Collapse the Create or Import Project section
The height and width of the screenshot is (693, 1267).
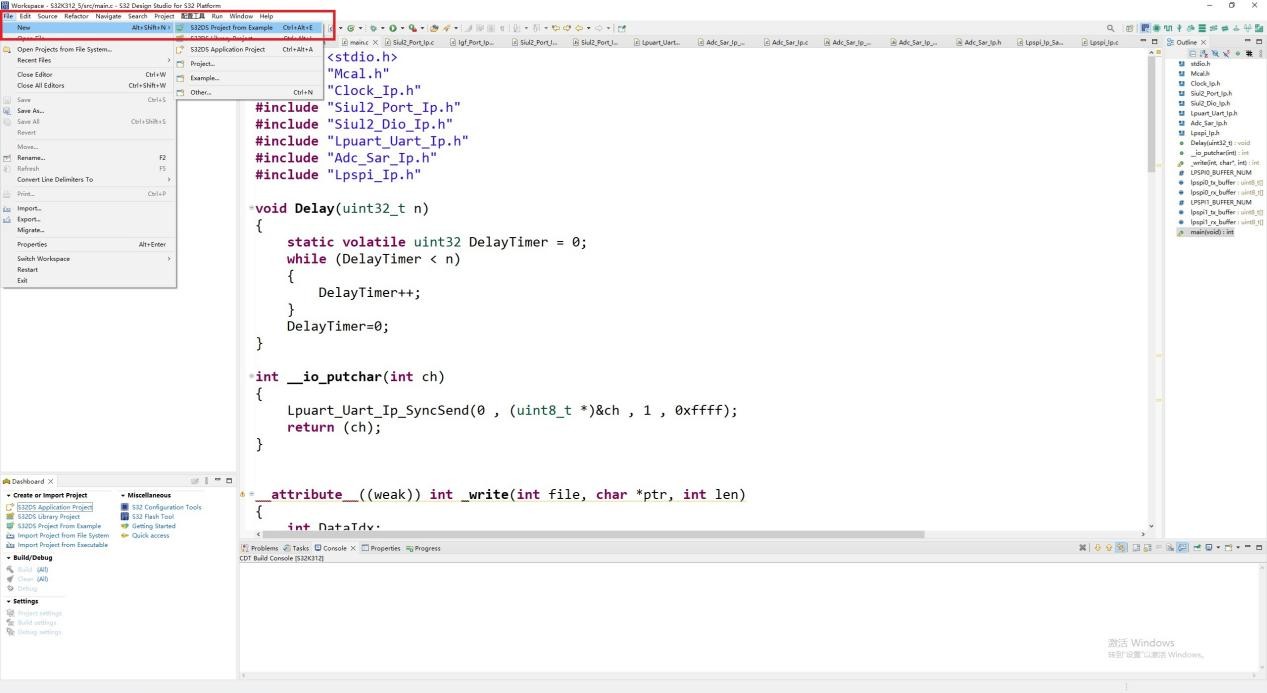tap(8, 495)
